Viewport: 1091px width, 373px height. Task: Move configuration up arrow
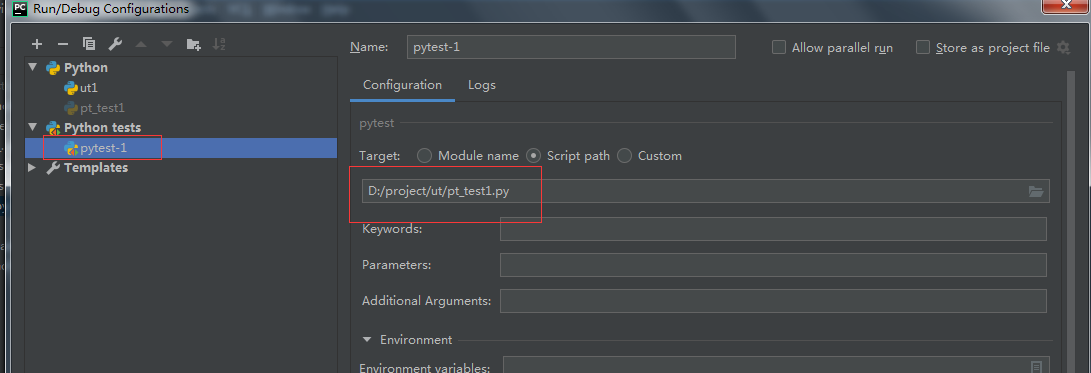point(141,44)
